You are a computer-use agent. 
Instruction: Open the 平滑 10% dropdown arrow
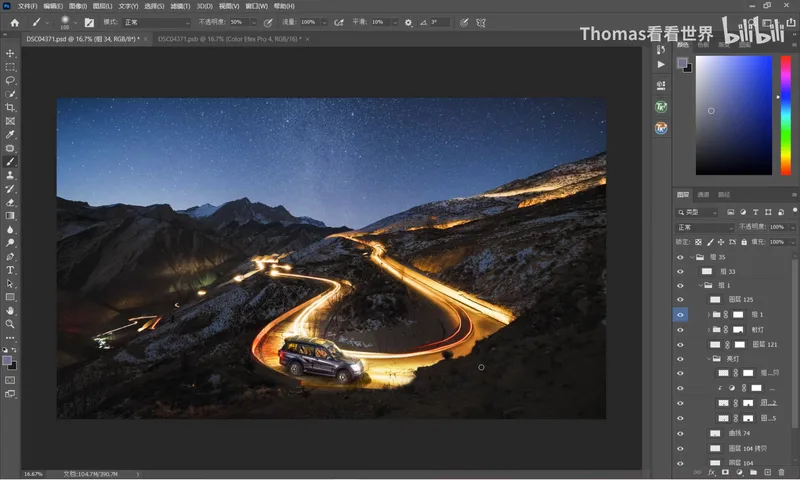(x=394, y=22)
